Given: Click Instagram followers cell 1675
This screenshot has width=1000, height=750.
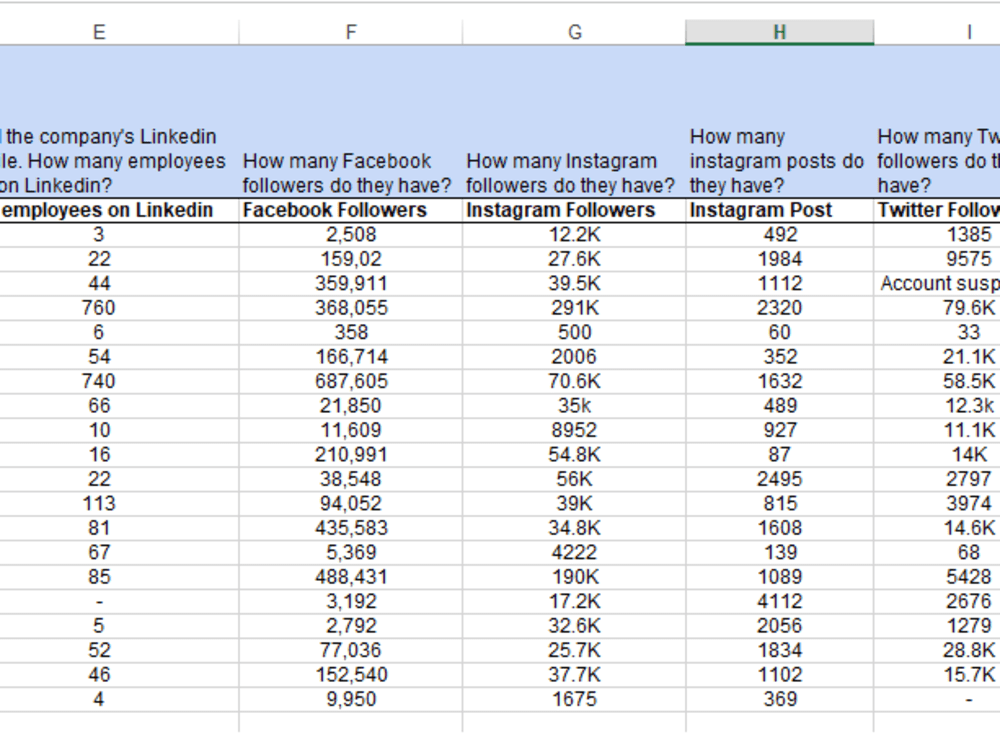Looking at the screenshot, I should (x=574, y=700).
